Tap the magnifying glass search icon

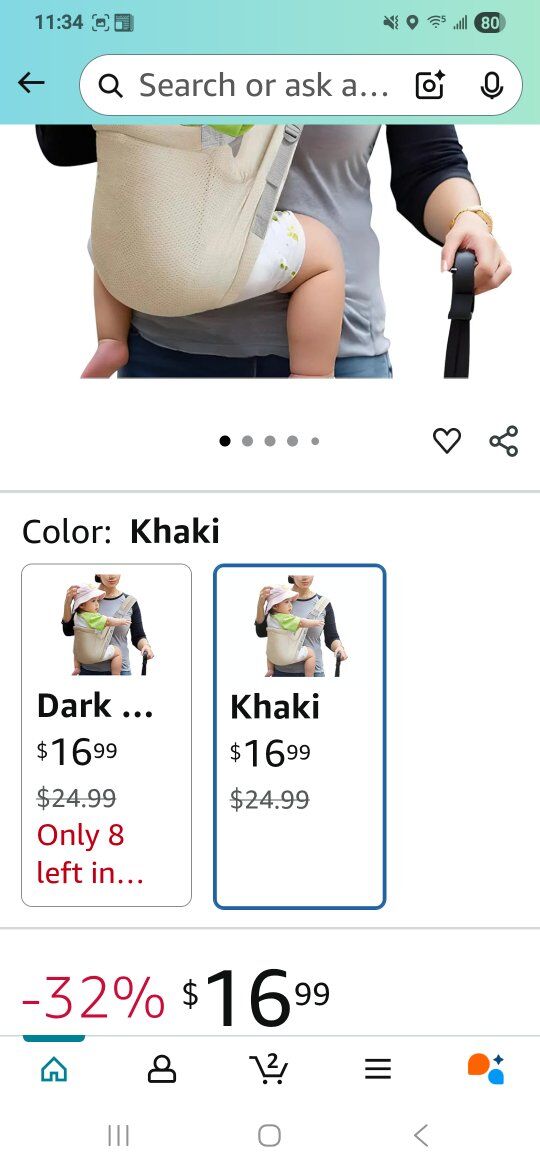tap(111, 87)
